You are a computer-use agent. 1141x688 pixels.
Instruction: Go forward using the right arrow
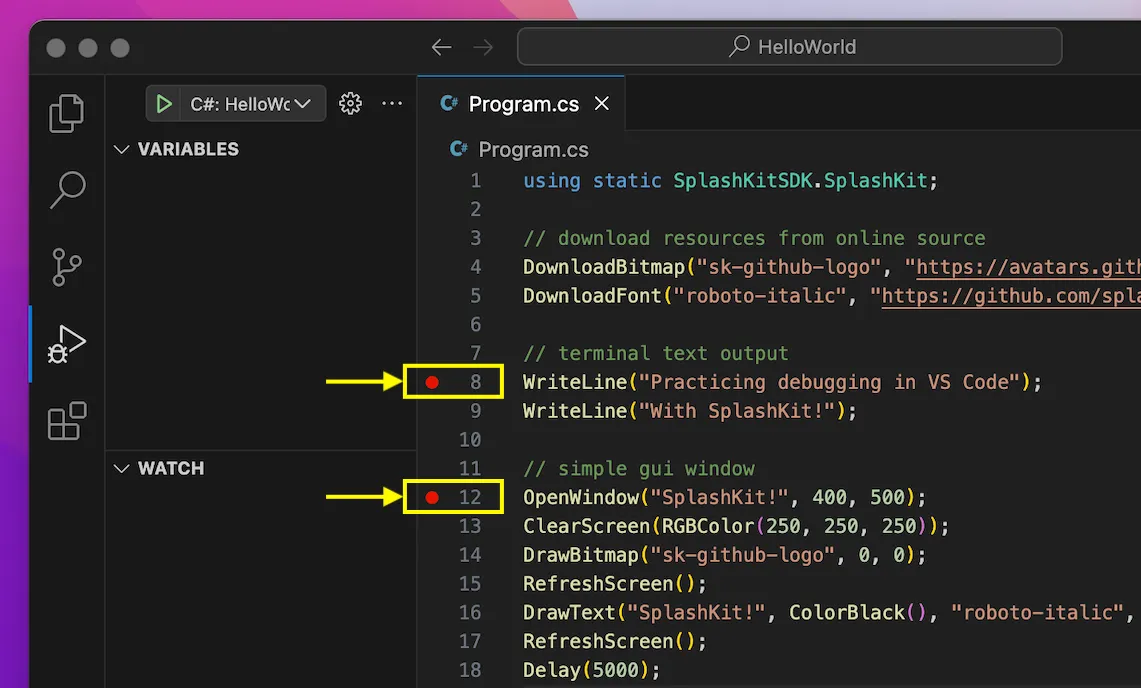(483, 48)
